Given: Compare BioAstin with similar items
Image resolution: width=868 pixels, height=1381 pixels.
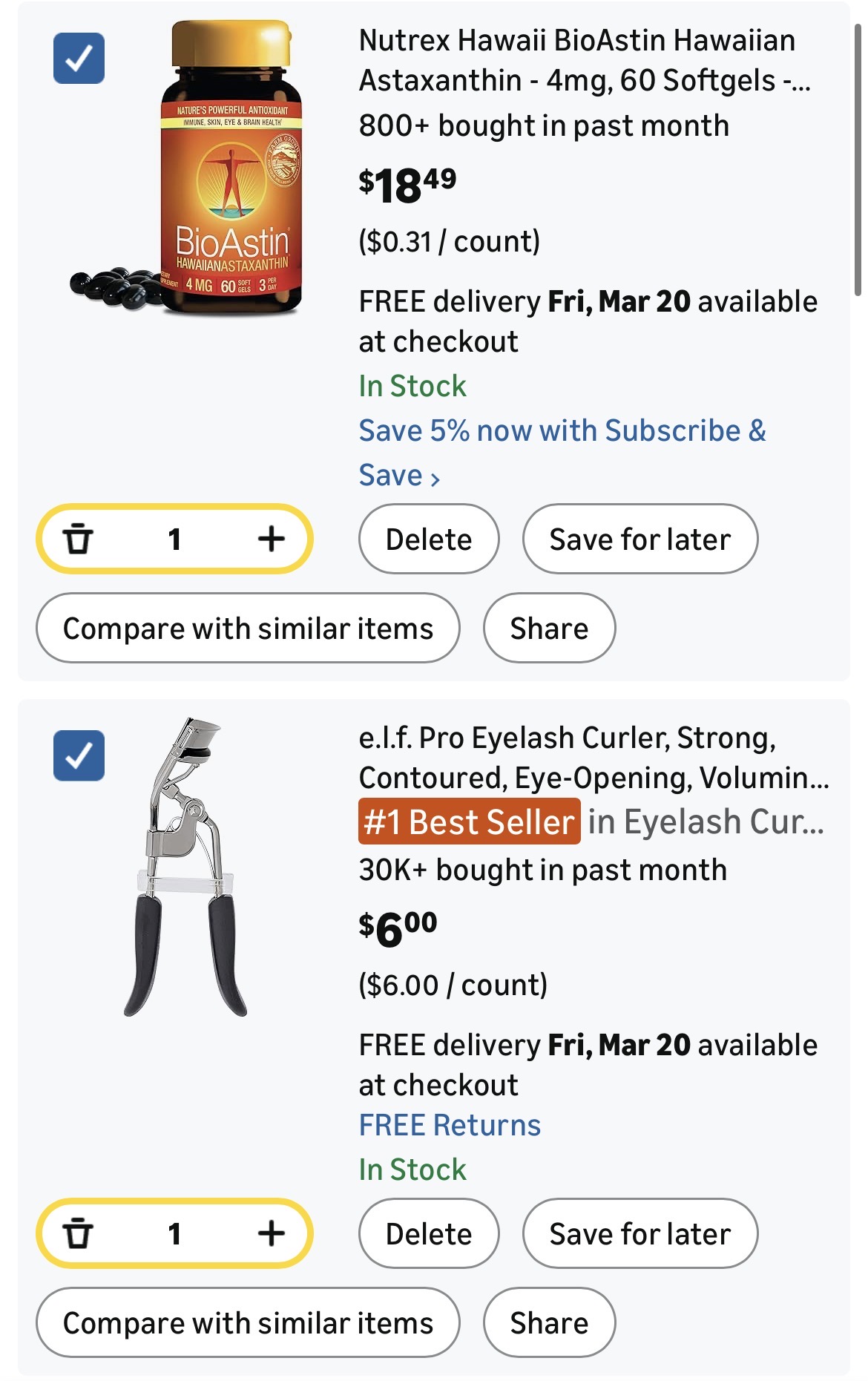Looking at the screenshot, I should click(248, 628).
